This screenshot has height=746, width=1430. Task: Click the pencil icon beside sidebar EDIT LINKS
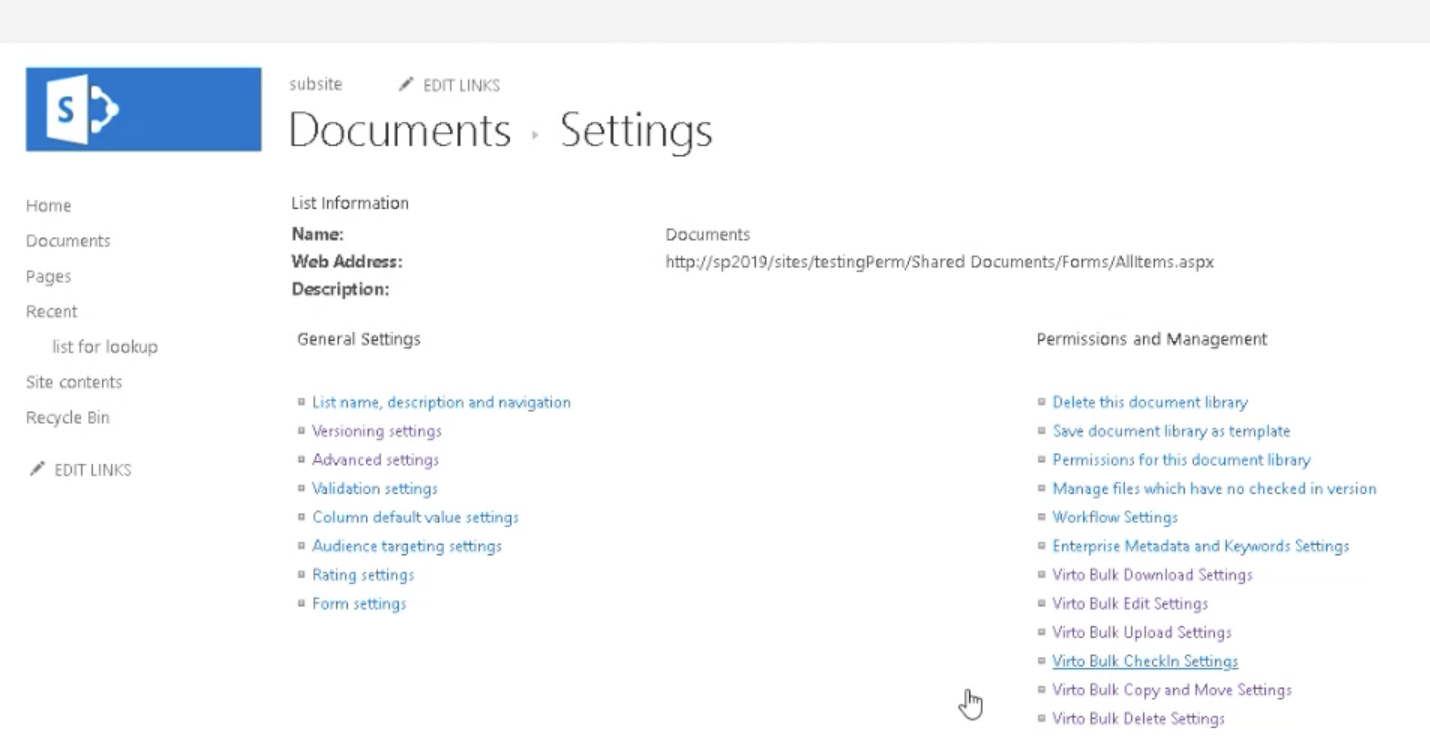(36, 468)
